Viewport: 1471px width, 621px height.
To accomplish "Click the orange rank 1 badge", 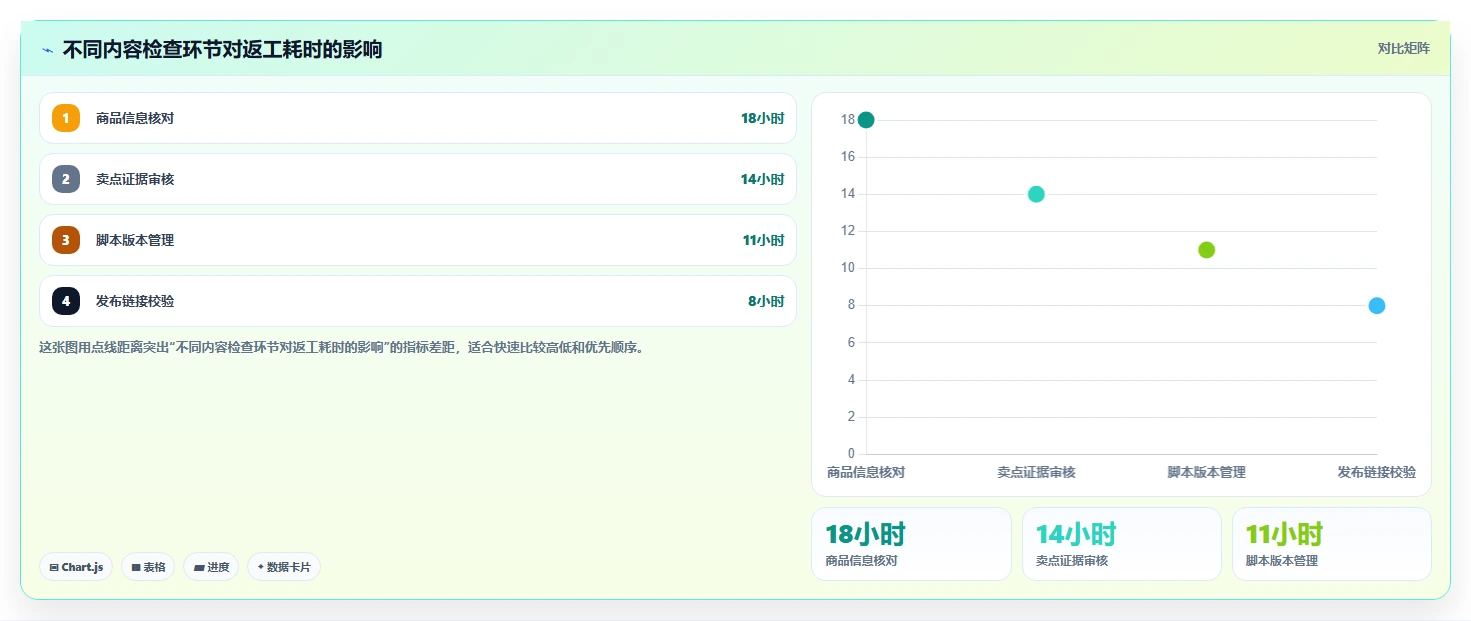I will tap(66, 118).
